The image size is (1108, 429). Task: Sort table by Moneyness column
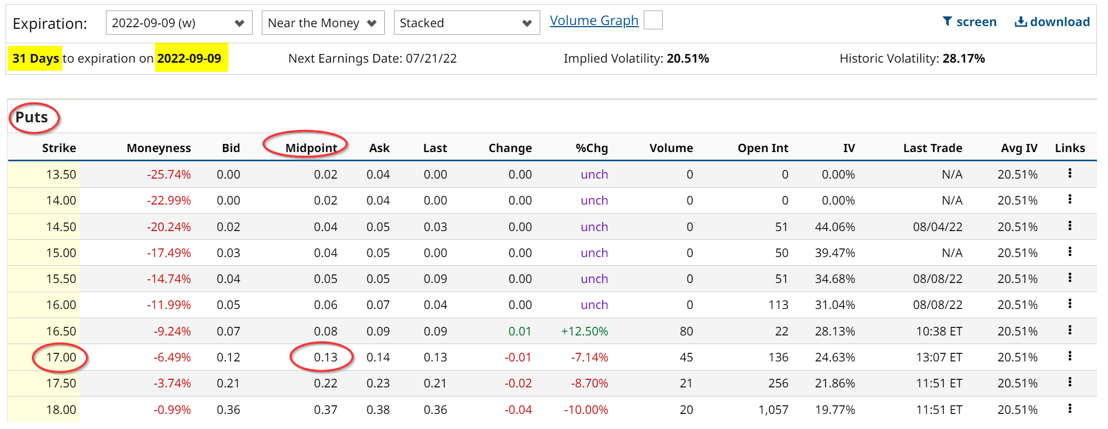click(x=158, y=148)
